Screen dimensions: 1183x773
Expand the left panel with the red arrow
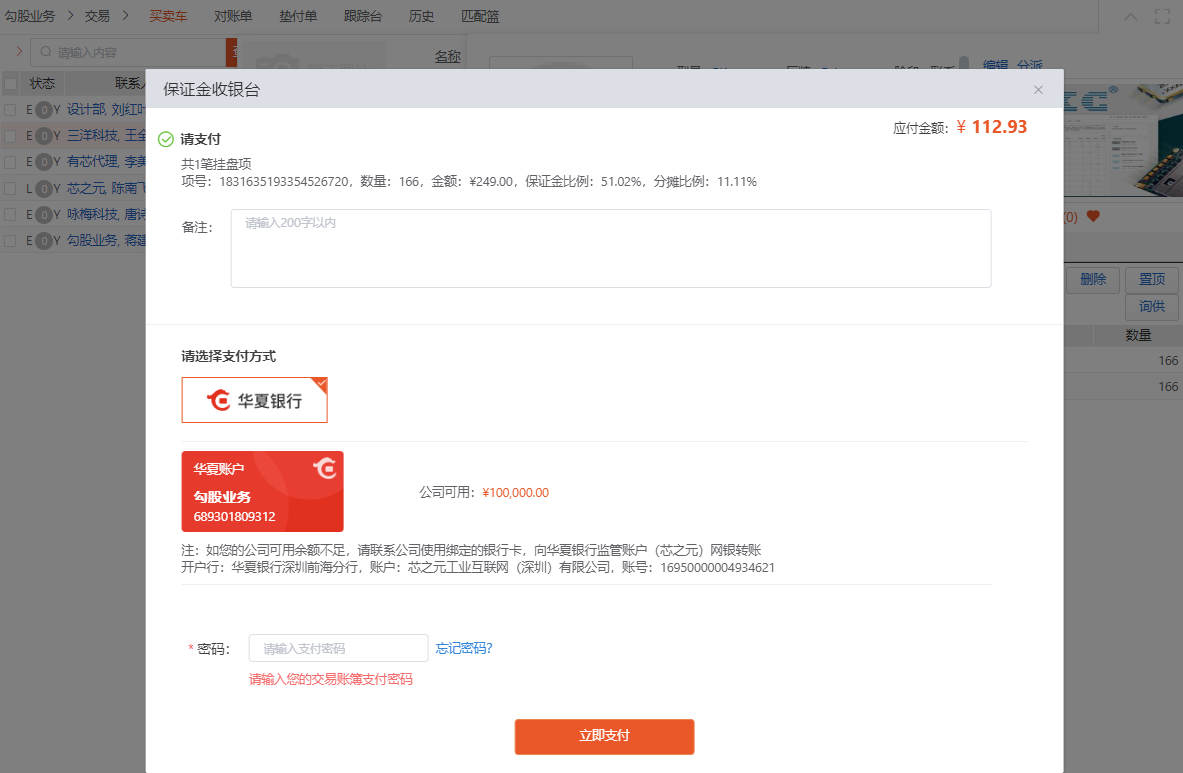point(18,51)
